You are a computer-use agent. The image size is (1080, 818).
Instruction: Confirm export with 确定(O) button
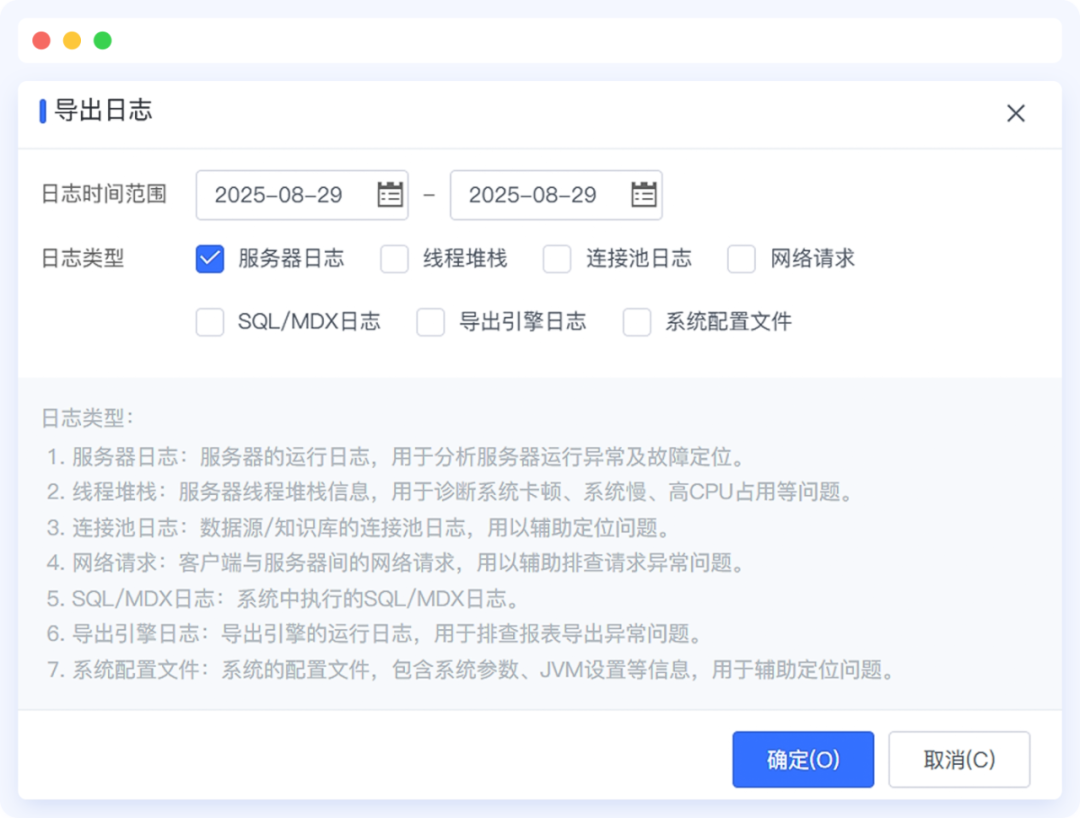point(803,759)
